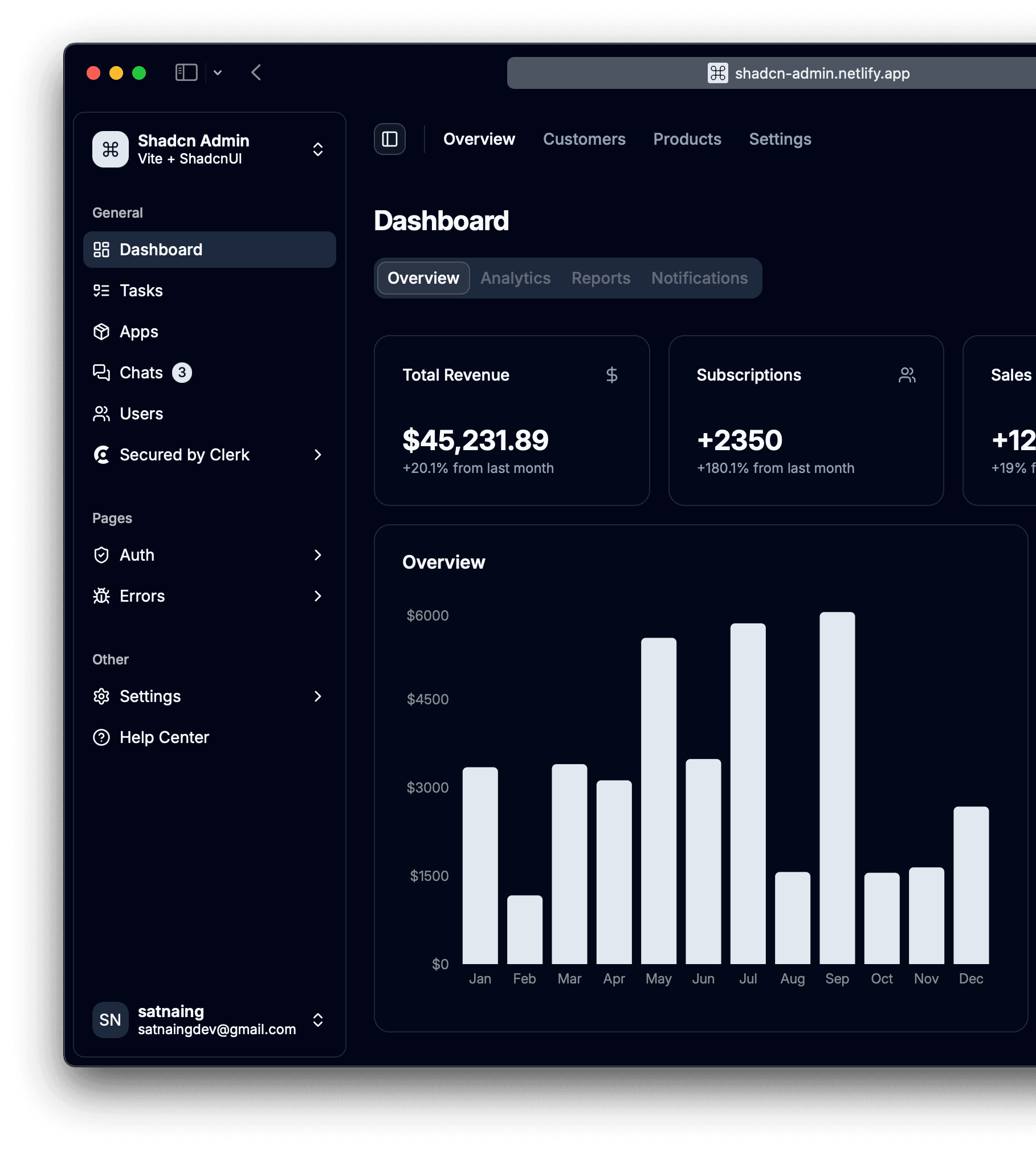Click the Shadcn Admin command logo

(111, 149)
